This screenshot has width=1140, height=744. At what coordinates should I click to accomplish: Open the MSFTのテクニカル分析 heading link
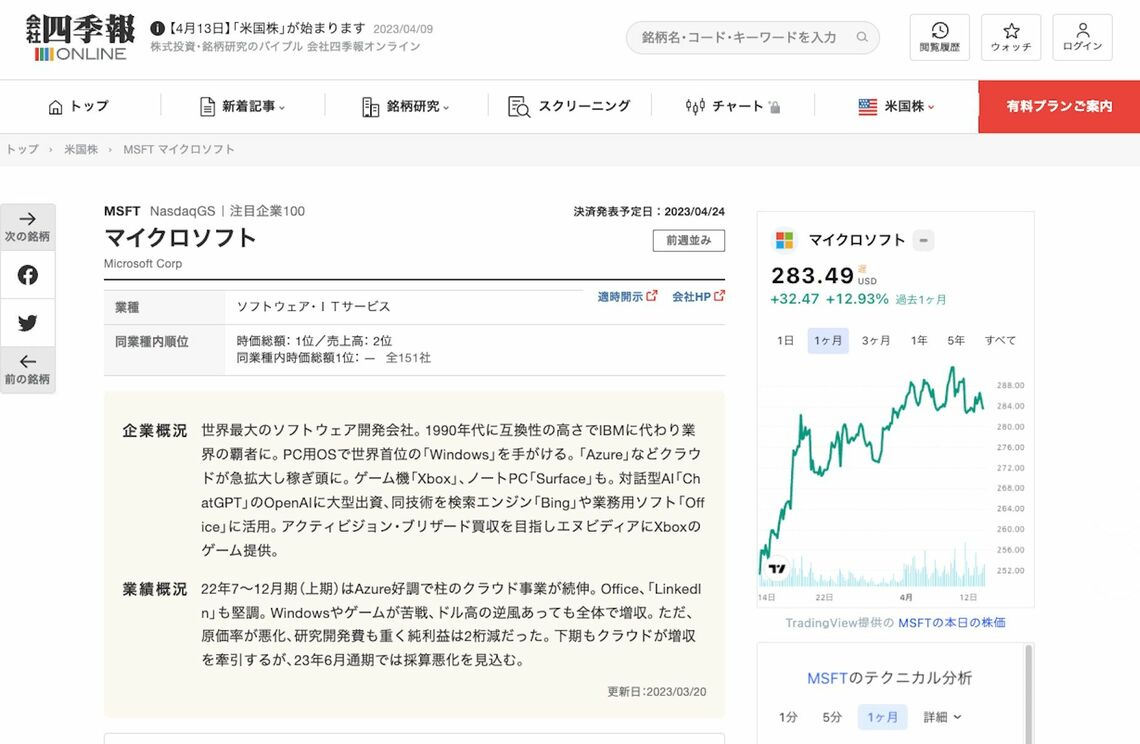point(889,678)
